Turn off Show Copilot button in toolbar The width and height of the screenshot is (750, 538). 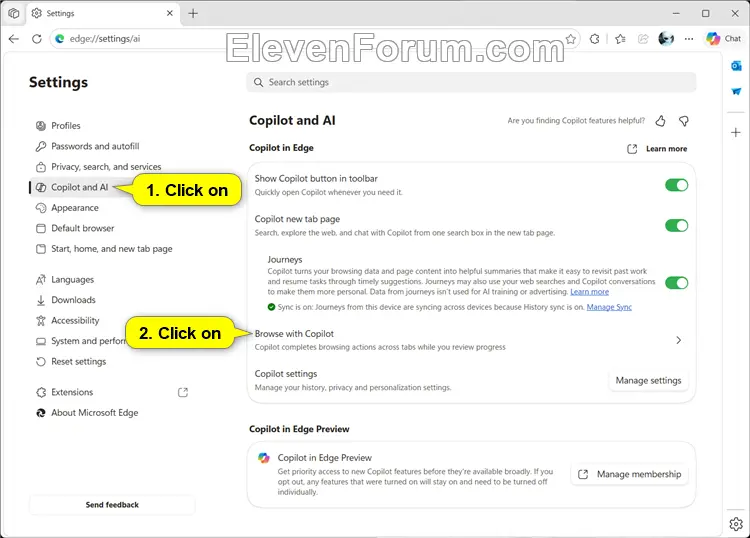676,185
